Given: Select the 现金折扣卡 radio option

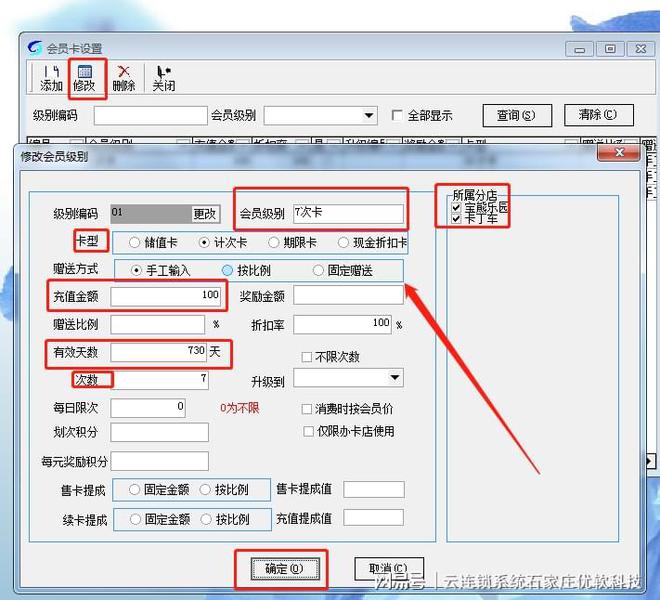Looking at the screenshot, I should [343, 243].
